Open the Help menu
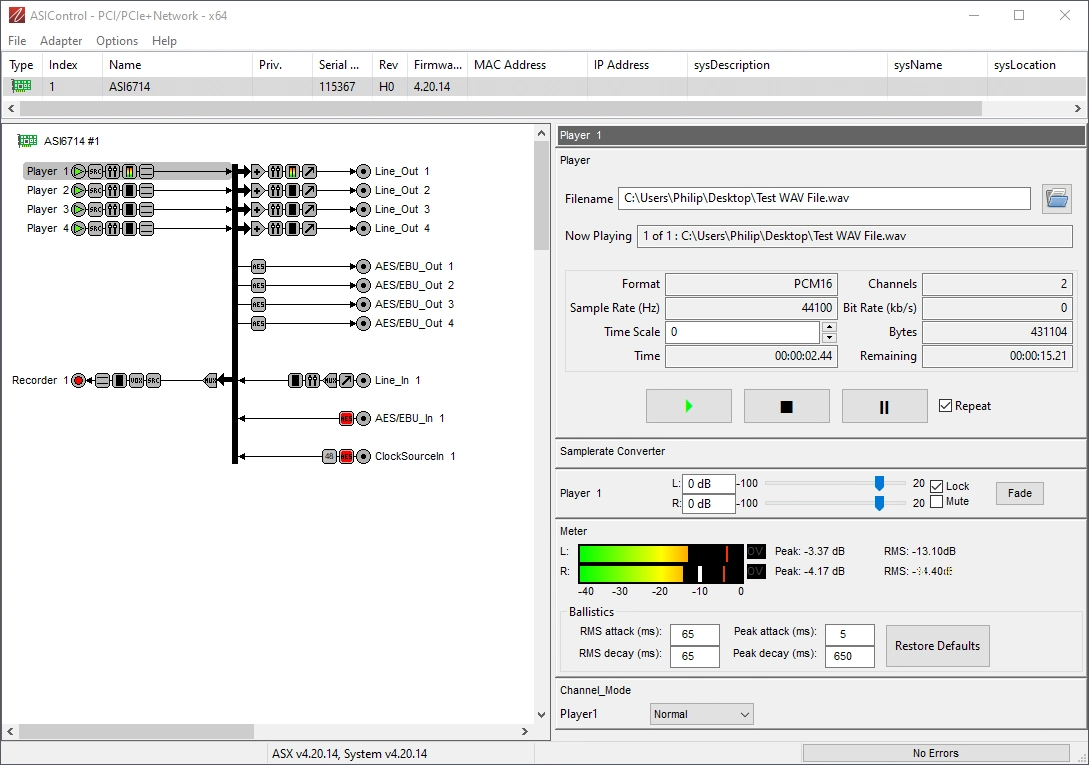The width and height of the screenshot is (1089, 765). tap(164, 41)
